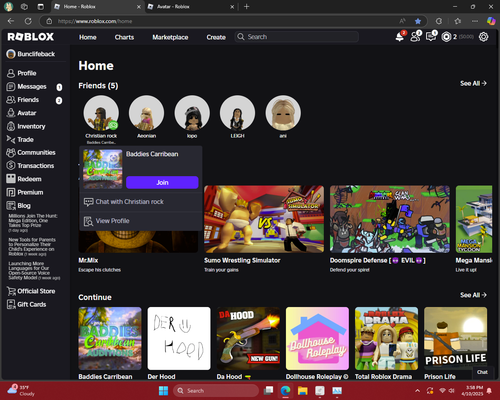Switch to the Avatar - Roblox tab

click(x=191, y=7)
